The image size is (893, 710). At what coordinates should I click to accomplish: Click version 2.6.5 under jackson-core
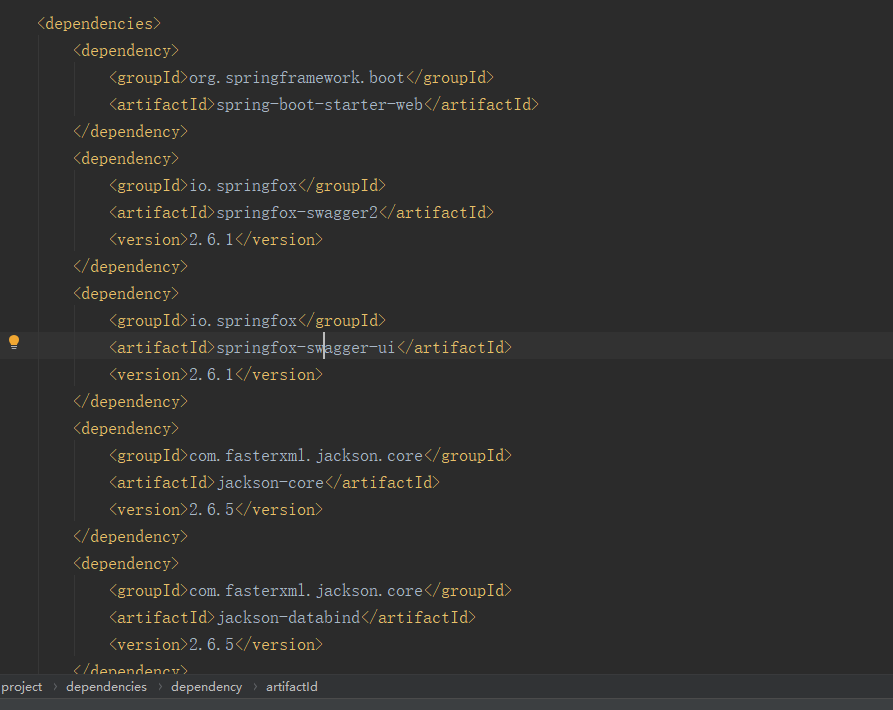(x=211, y=510)
